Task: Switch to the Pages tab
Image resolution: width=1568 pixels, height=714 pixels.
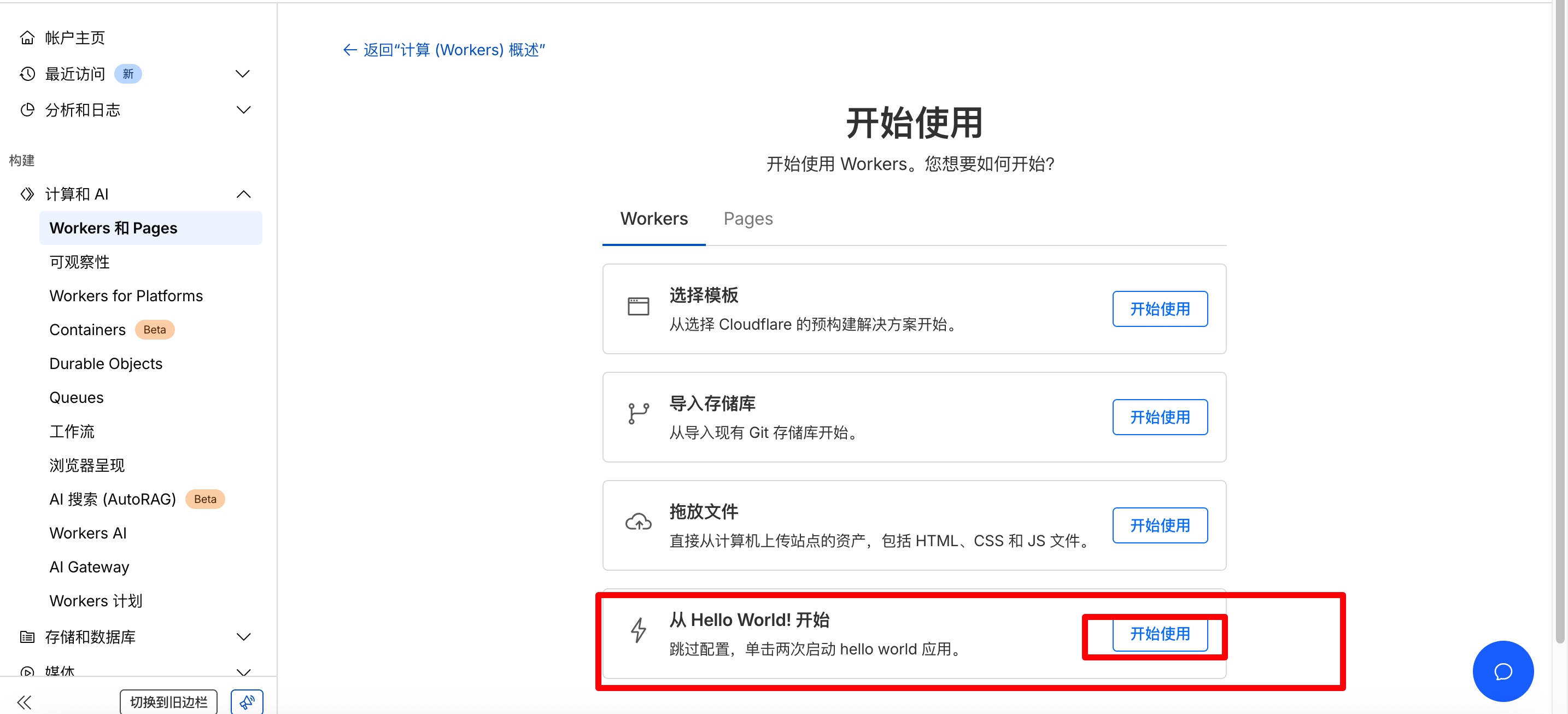Action: [x=747, y=219]
